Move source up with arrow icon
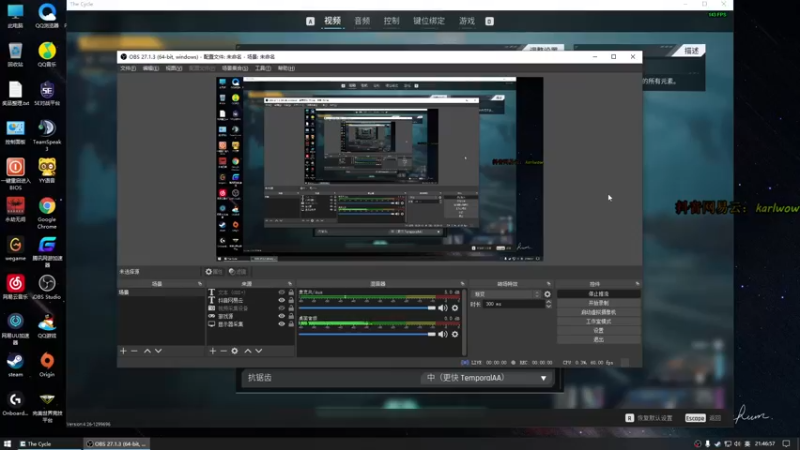The width and height of the screenshot is (800, 450). 247,351
